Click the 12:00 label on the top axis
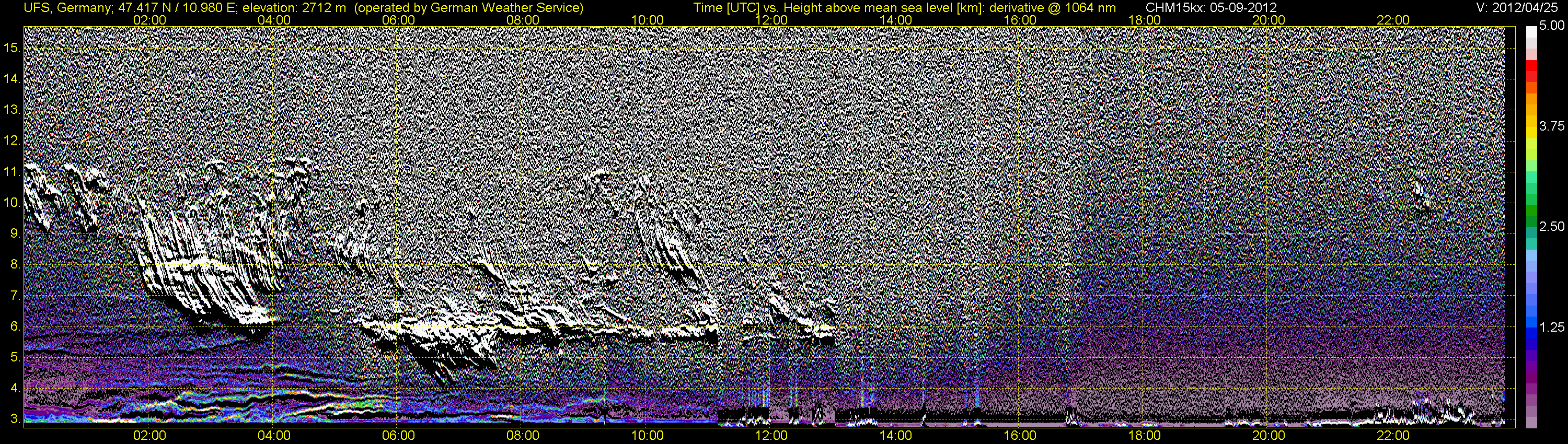Image resolution: width=1568 pixels, height=444 pixels. 771,20
